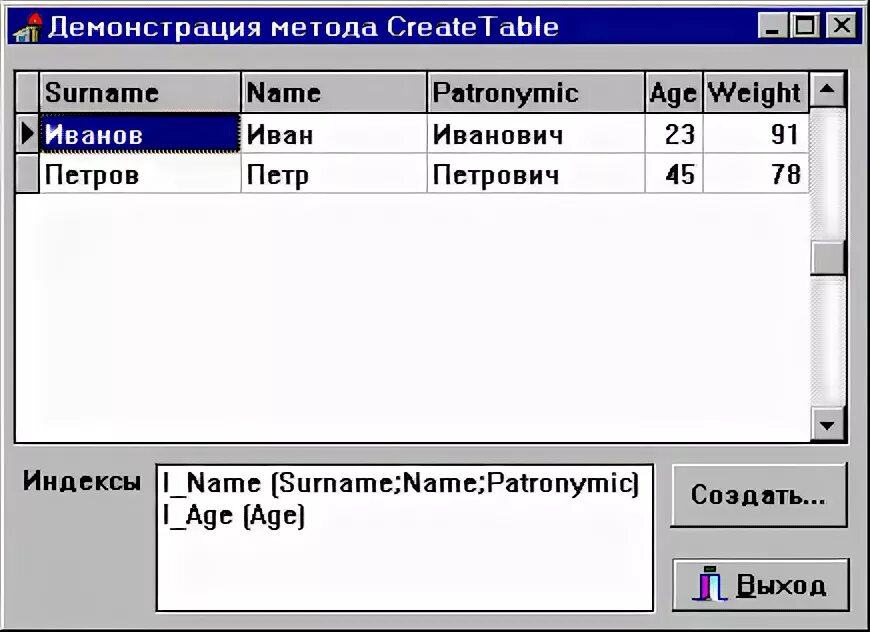
Task: Select the Петр name cell
Action: coord(334,174)
